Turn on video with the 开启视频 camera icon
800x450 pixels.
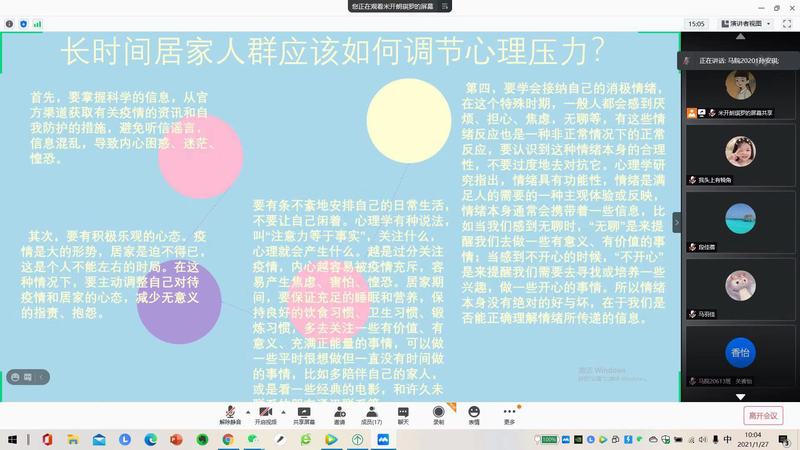(x=265, y=411)
